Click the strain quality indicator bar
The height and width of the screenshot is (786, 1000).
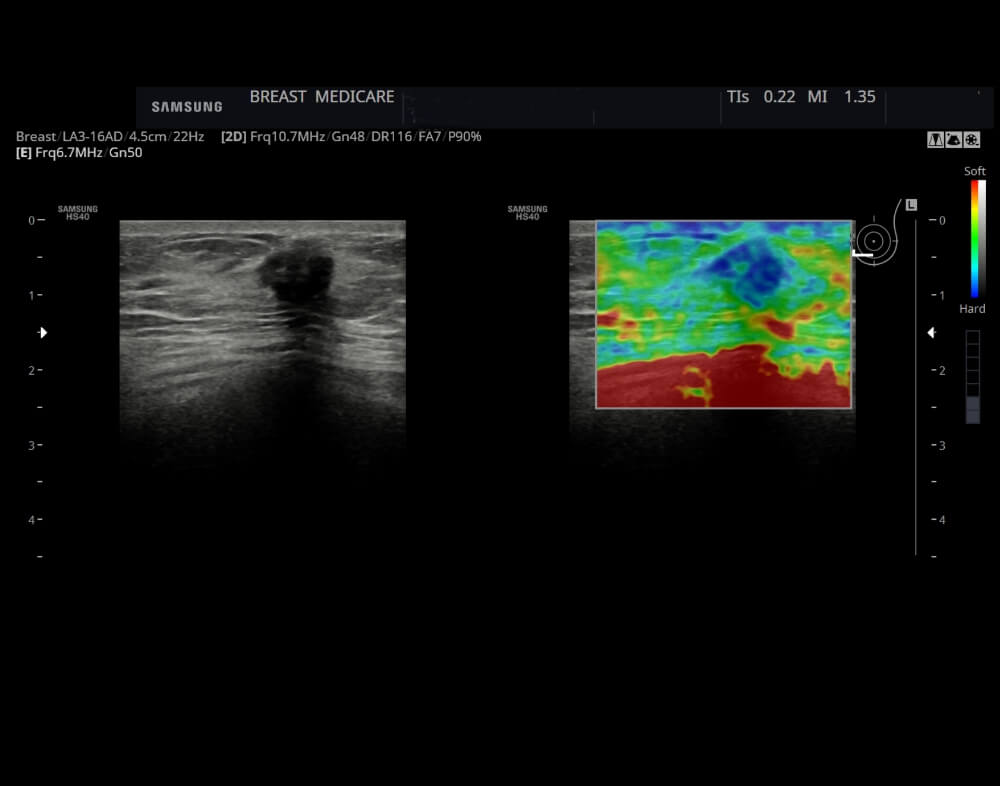(x=973, y=377)
